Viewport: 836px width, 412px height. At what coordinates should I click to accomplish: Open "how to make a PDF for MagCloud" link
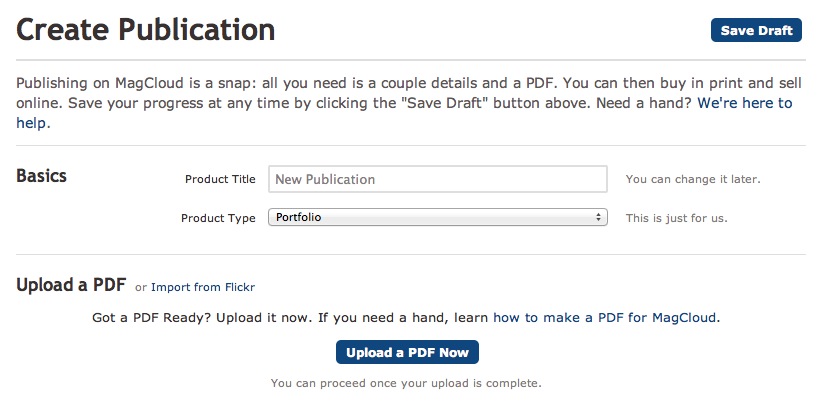[605, 318]
